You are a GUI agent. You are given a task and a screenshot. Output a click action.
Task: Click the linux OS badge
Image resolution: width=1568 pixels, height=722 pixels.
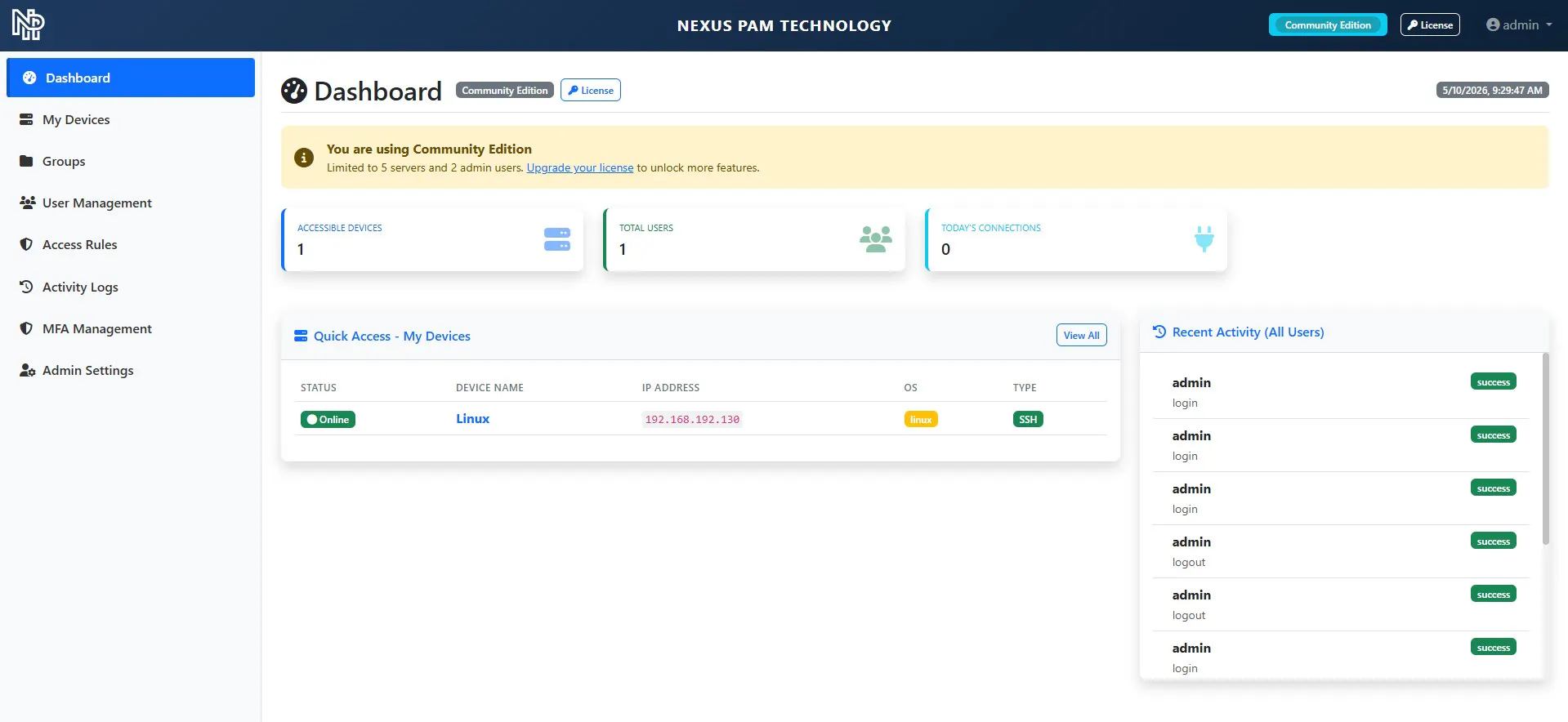(921, 419)
